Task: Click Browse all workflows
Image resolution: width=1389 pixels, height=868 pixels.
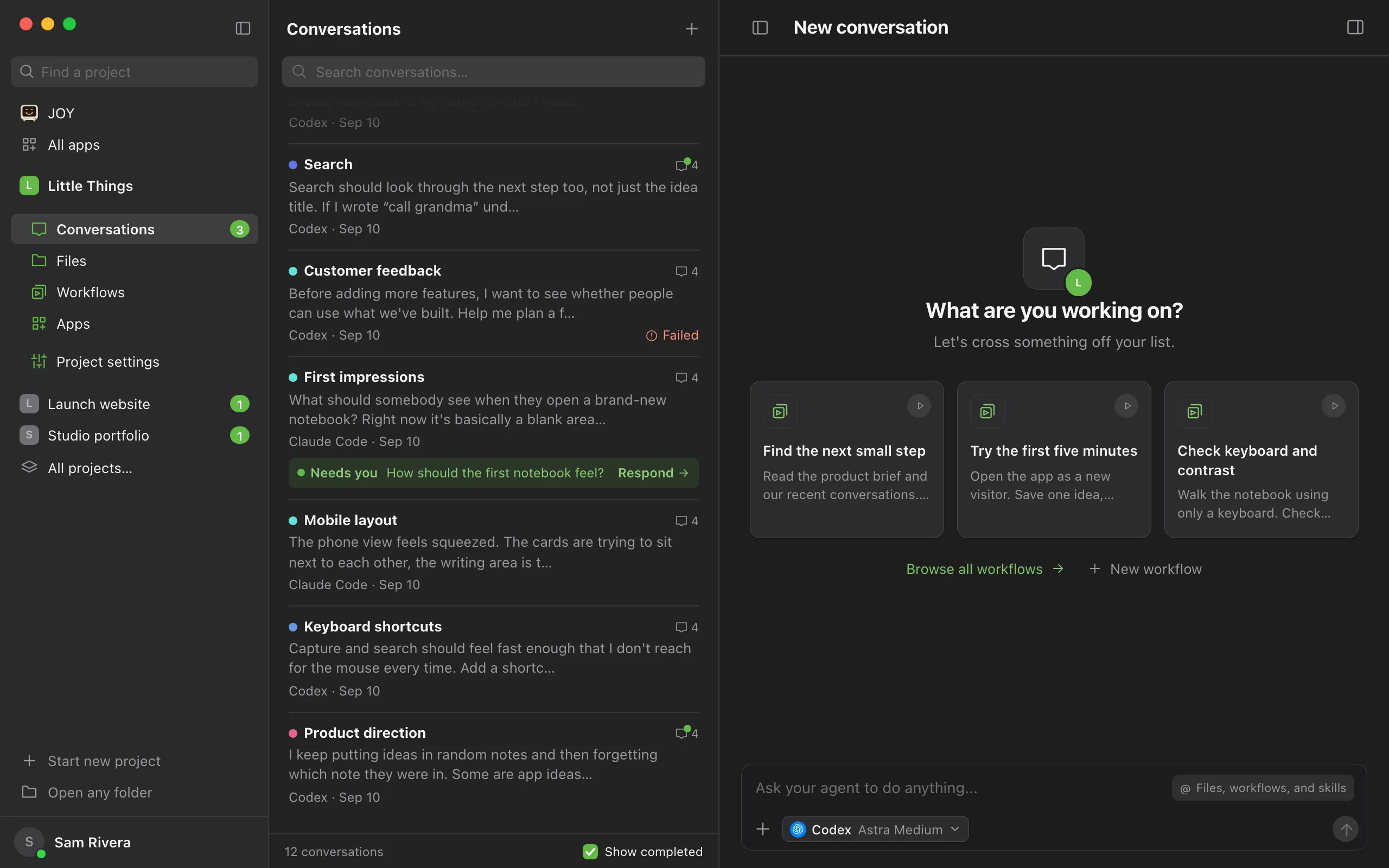Action: point(985,569)
